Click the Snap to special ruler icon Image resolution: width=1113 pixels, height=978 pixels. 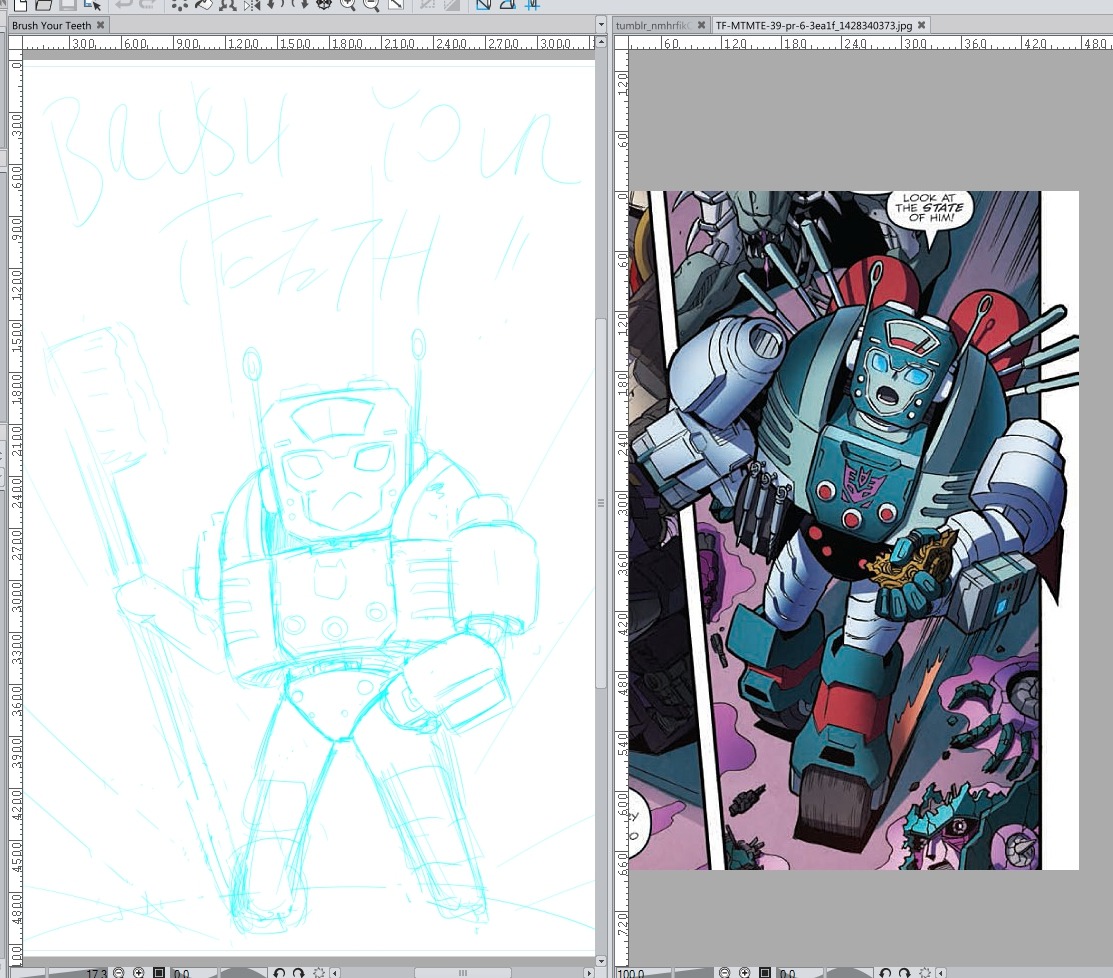(507, 5)
